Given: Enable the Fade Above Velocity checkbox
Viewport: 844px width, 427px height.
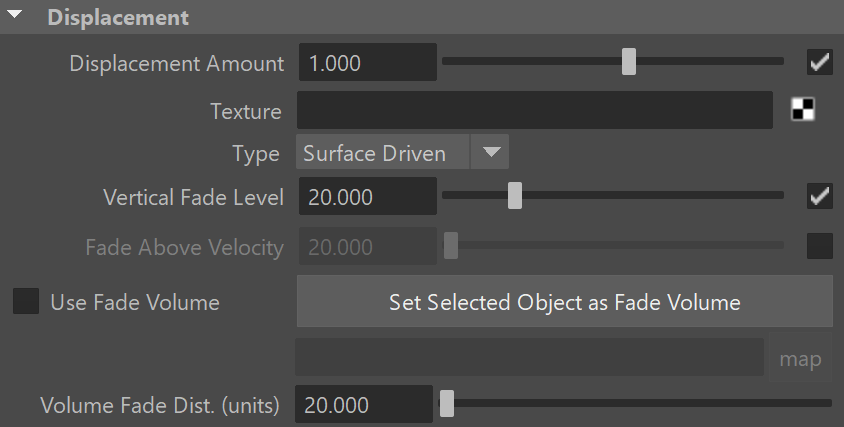Looking at the screenshot, I should pos(820,246).
